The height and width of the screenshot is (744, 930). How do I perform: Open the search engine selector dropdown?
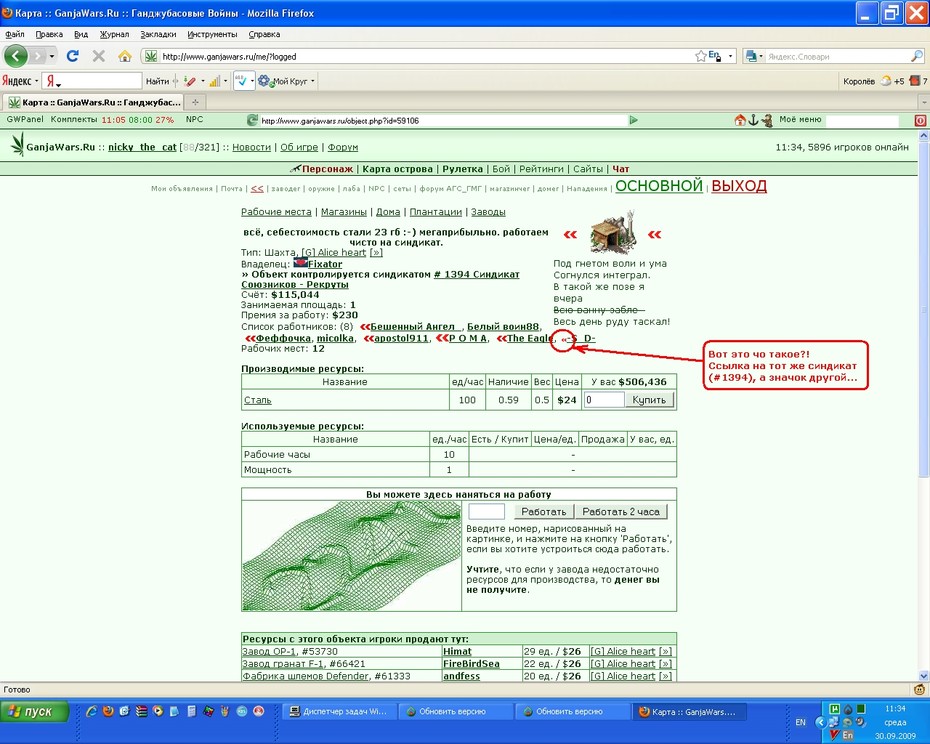coord(754,56)
